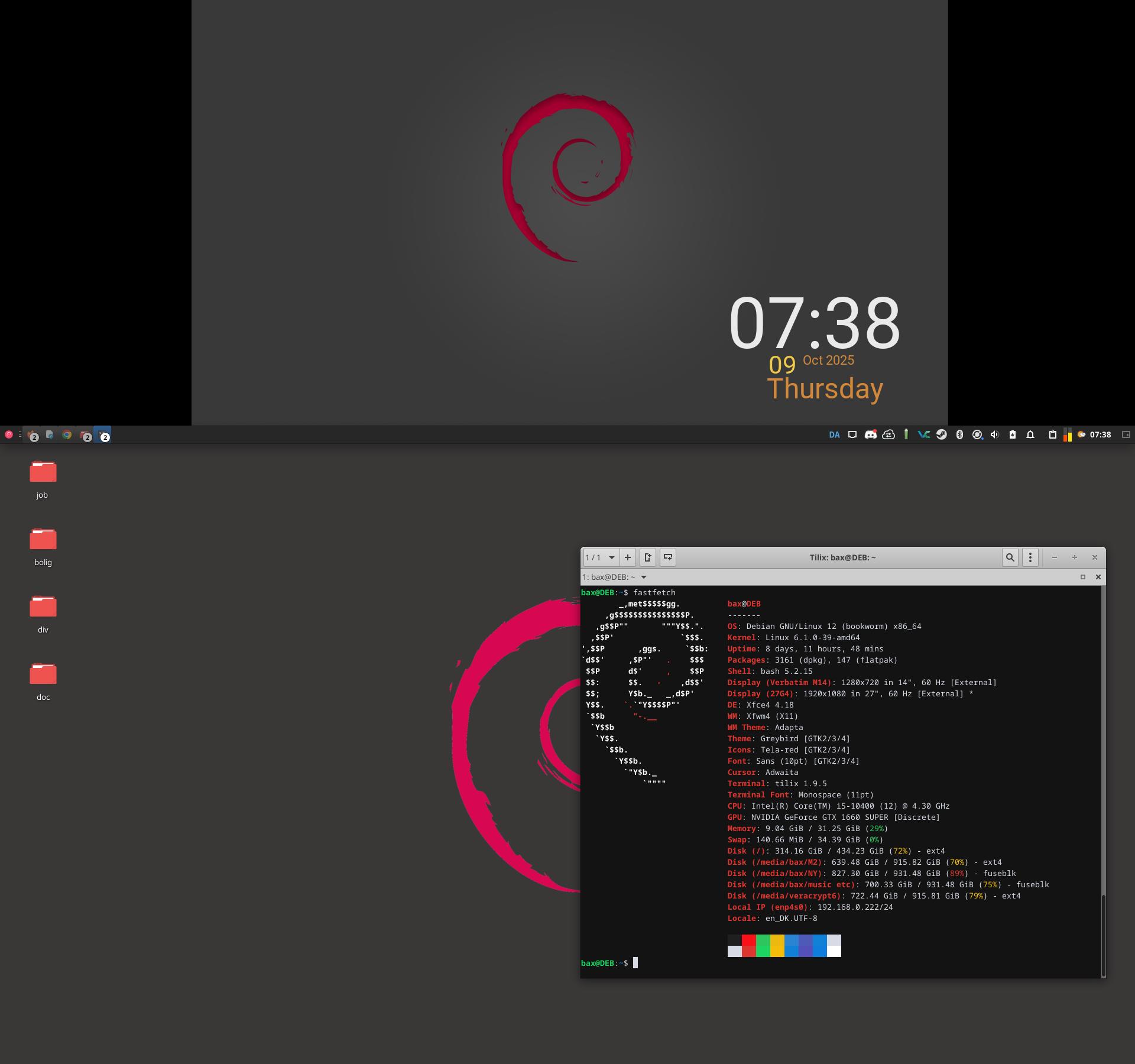Viewport: 1135px width, 1064px height.
Task: Click the Discord tray icon
Action: (x=870, y=434)
